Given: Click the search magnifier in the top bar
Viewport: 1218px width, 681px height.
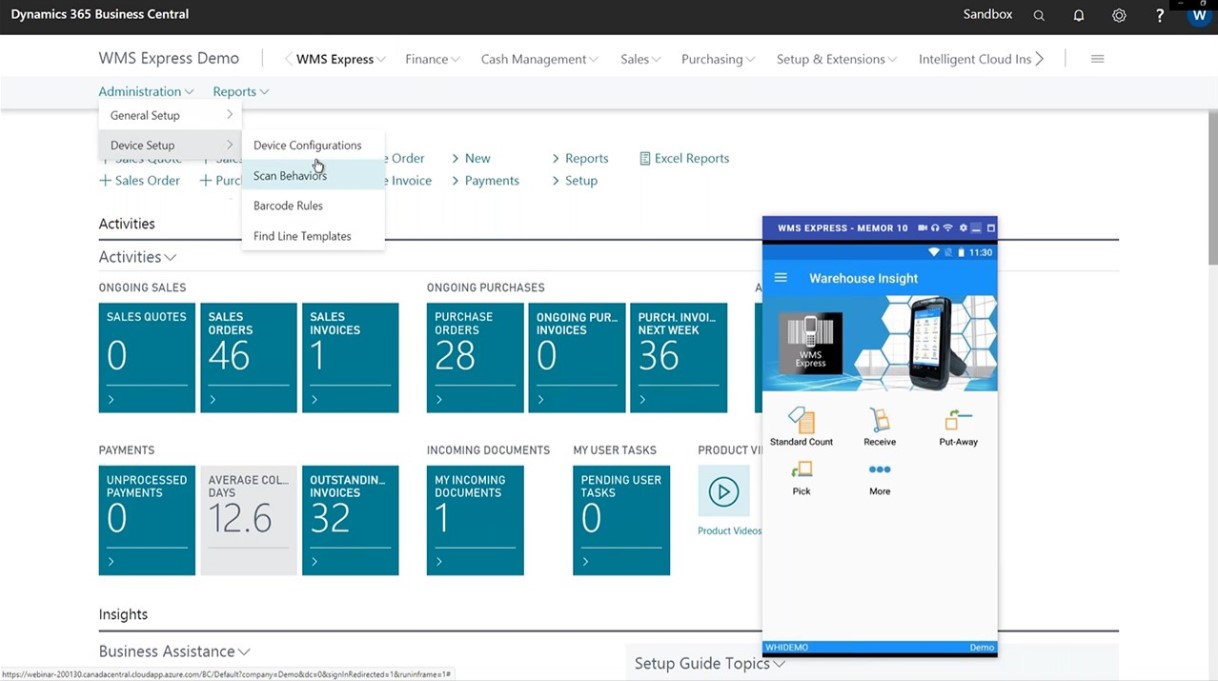Looking at the screenshot, I should point(1038,15).
